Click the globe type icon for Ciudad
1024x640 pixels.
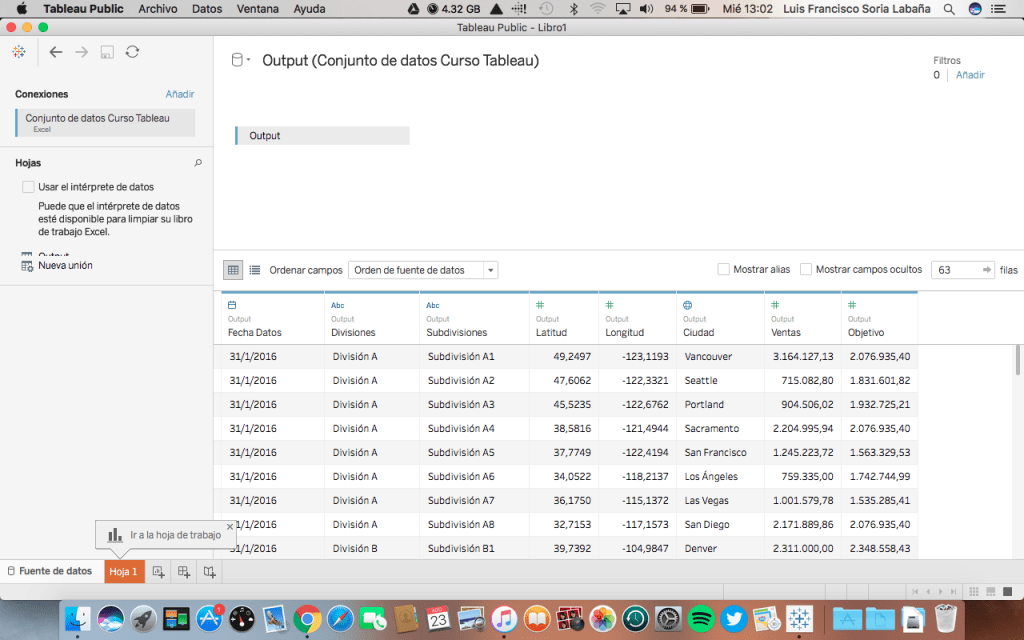tap(688, 305)
